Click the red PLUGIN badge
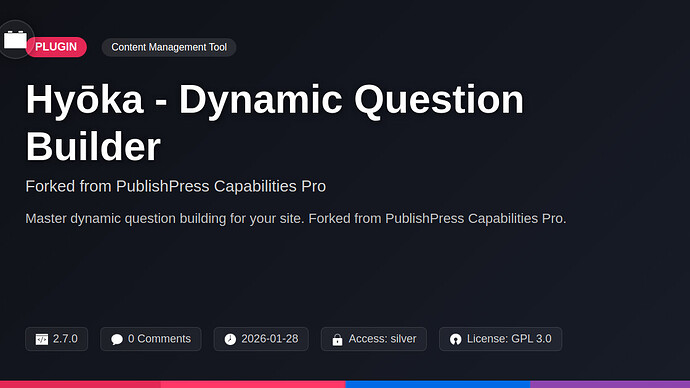Screen dimensions: 690x388 point(56,47)
